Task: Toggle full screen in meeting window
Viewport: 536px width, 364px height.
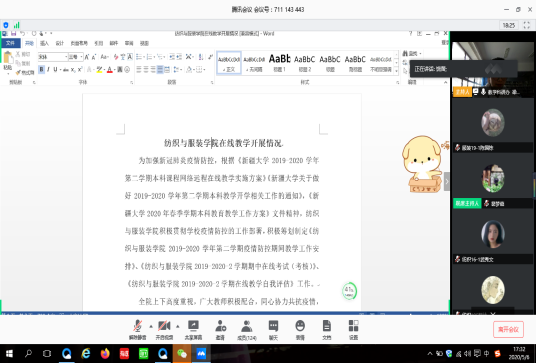Action: coord(527,25)
